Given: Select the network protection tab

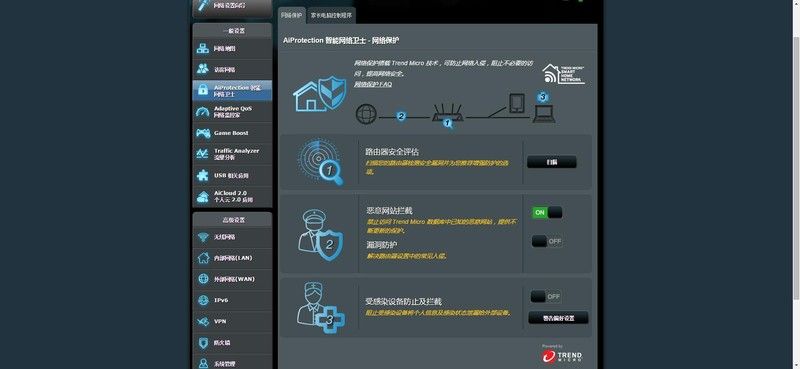Looking at the screenshot, I should 292,15.
